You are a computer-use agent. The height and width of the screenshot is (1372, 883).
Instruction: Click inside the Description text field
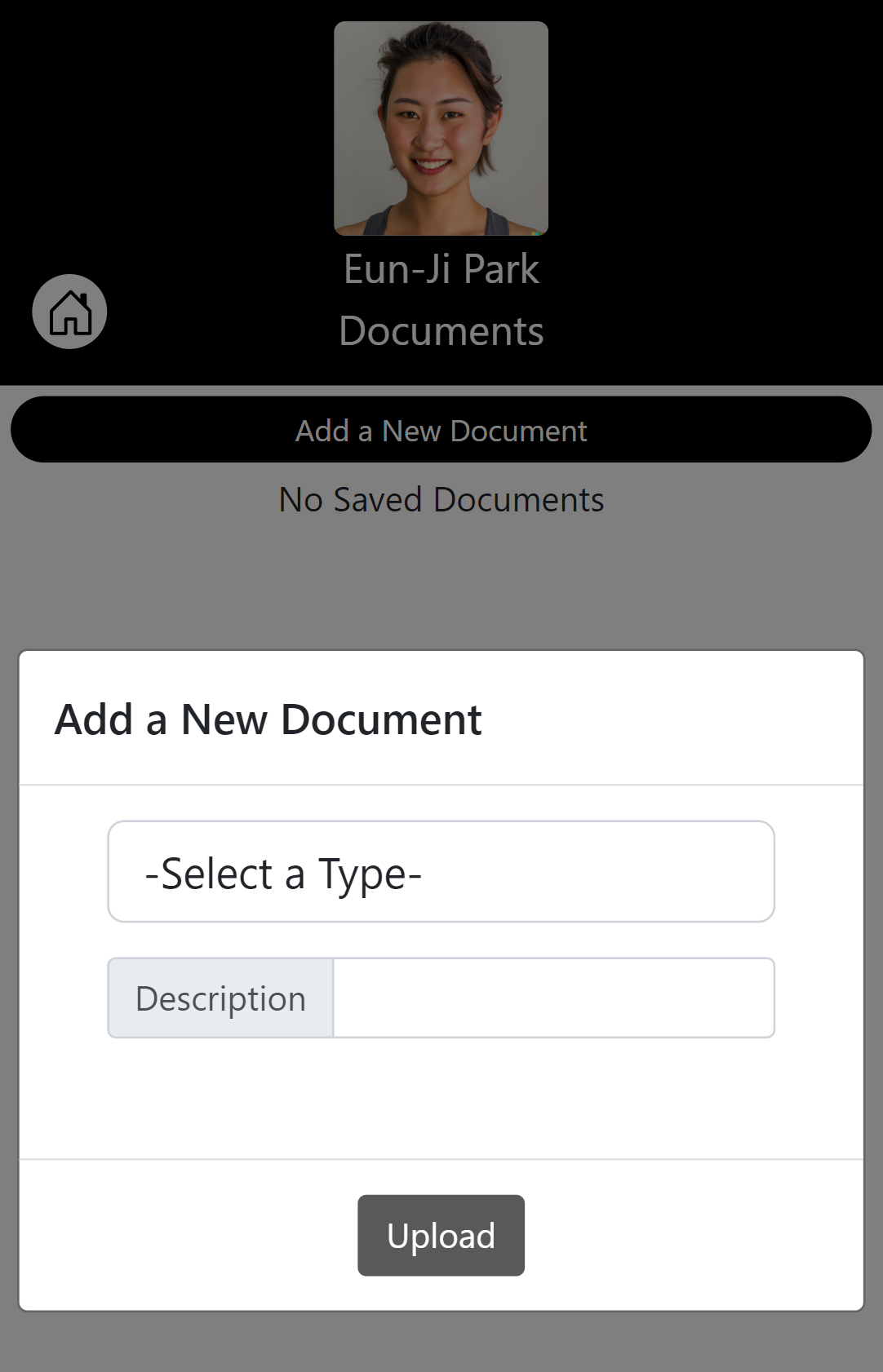[553, 998]
